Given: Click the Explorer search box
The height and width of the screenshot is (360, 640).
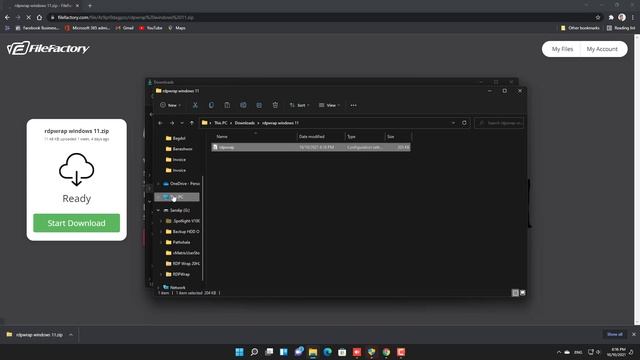Looking at the screenshot, I should click(499, 123).
